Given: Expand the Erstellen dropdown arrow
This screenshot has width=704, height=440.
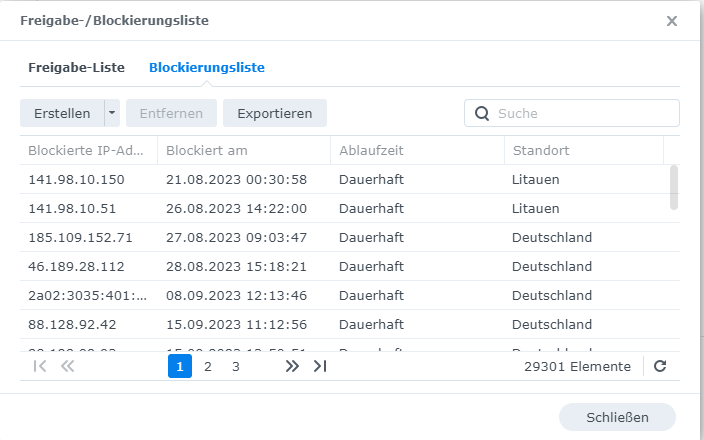Looking at the screenshot, I should [112, 113].
